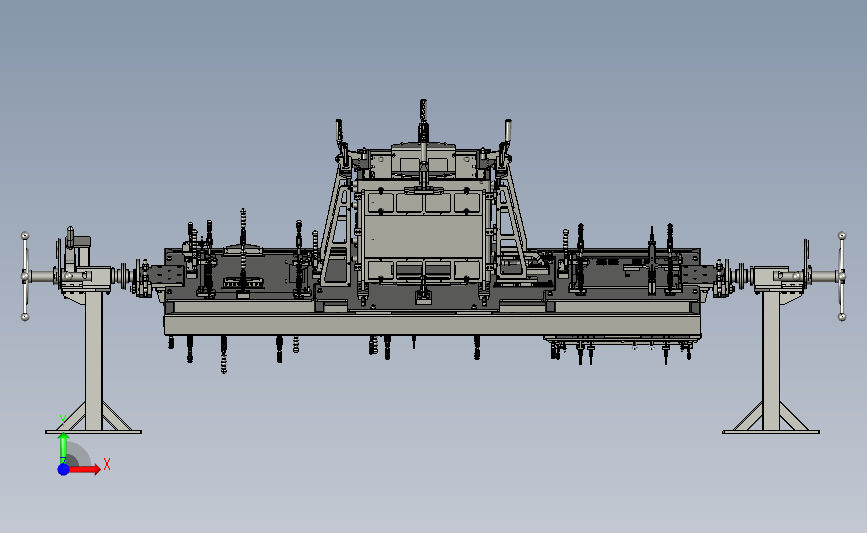
Task: Select the left support stand column
Action: (93, 360)
